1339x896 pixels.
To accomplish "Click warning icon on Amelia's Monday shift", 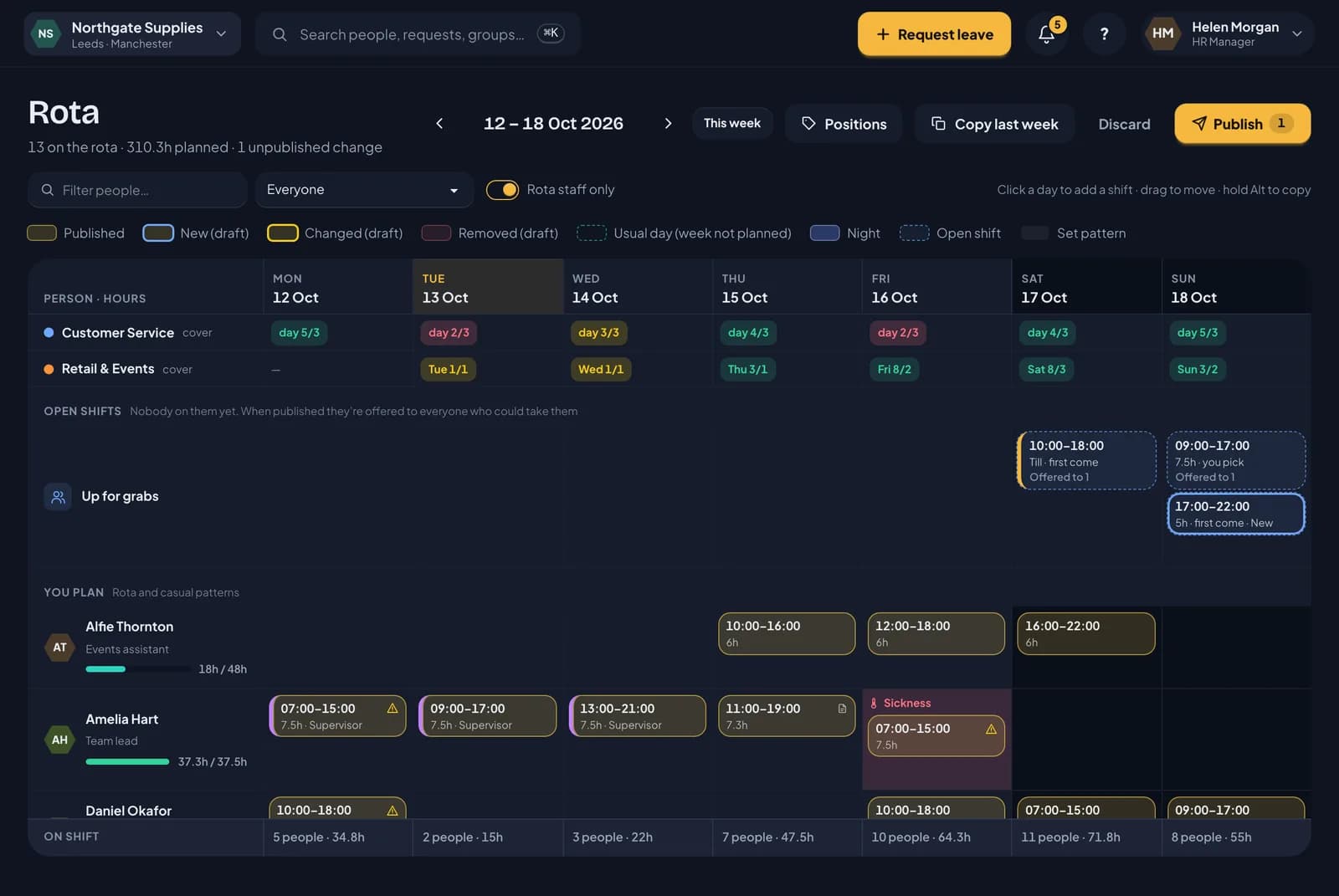I will tap(392, 709).
